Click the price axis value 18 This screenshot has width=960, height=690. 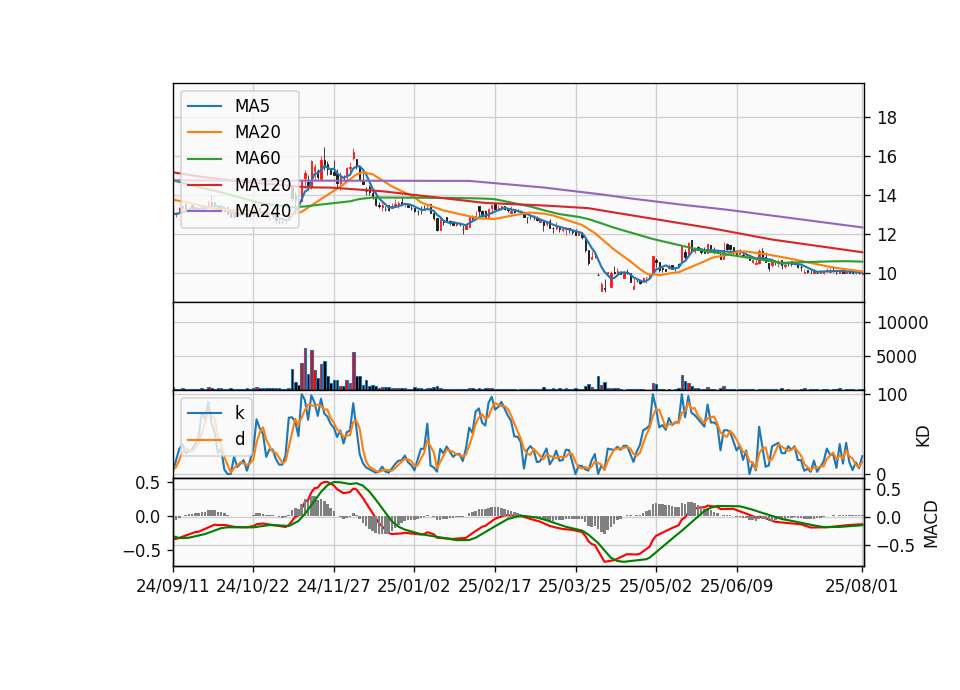(x=887, y=118)
